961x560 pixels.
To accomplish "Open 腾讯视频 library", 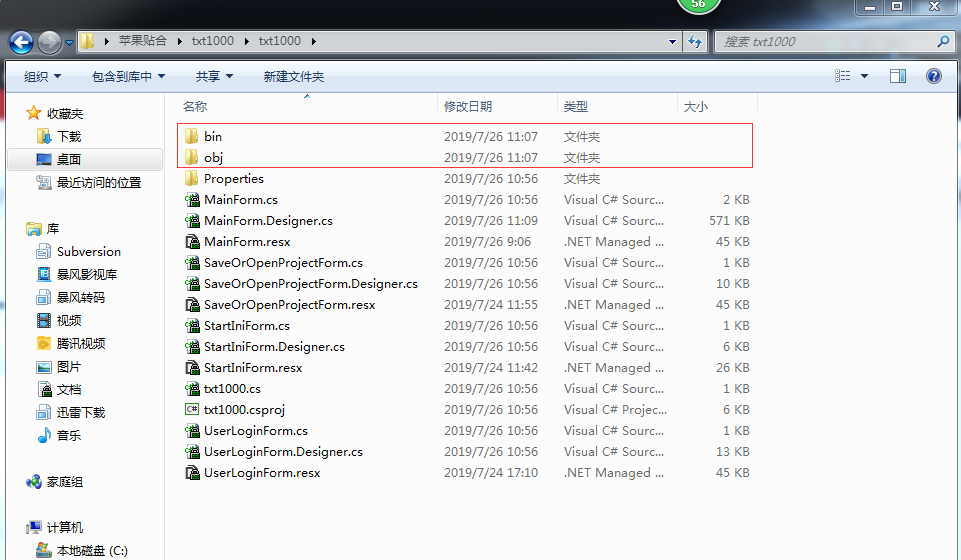I will pyautogui.click(x=80, y=343).
